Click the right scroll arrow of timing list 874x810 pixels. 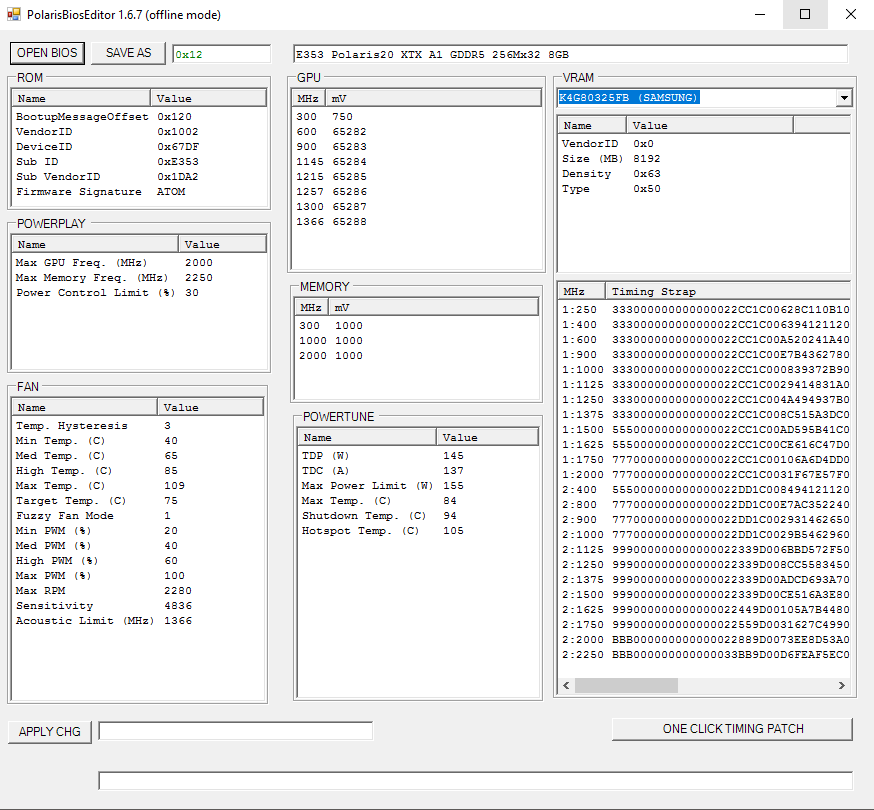[x=842, y=685]
